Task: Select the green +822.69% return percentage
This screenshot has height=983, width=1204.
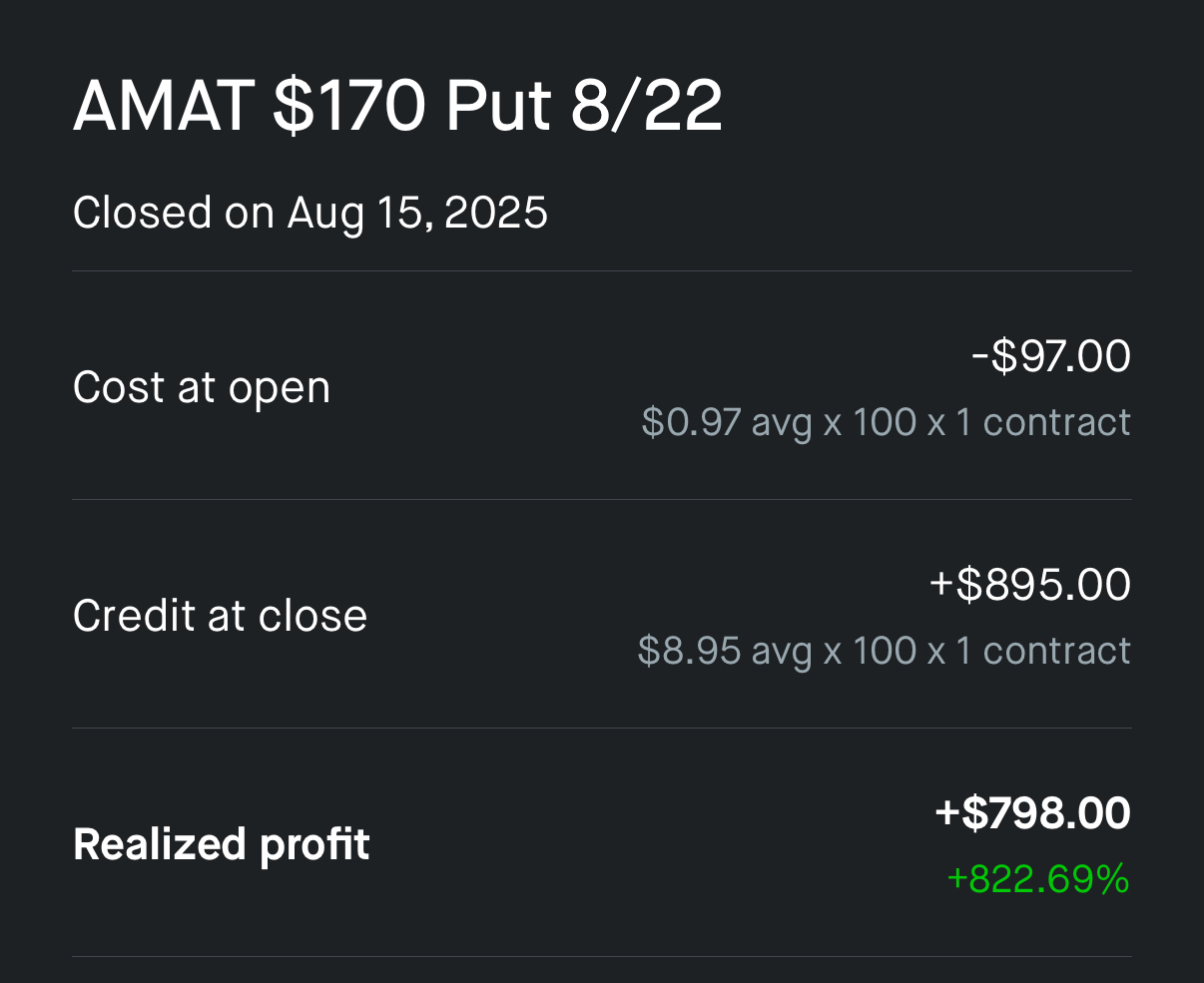Action: (1038, 879)
